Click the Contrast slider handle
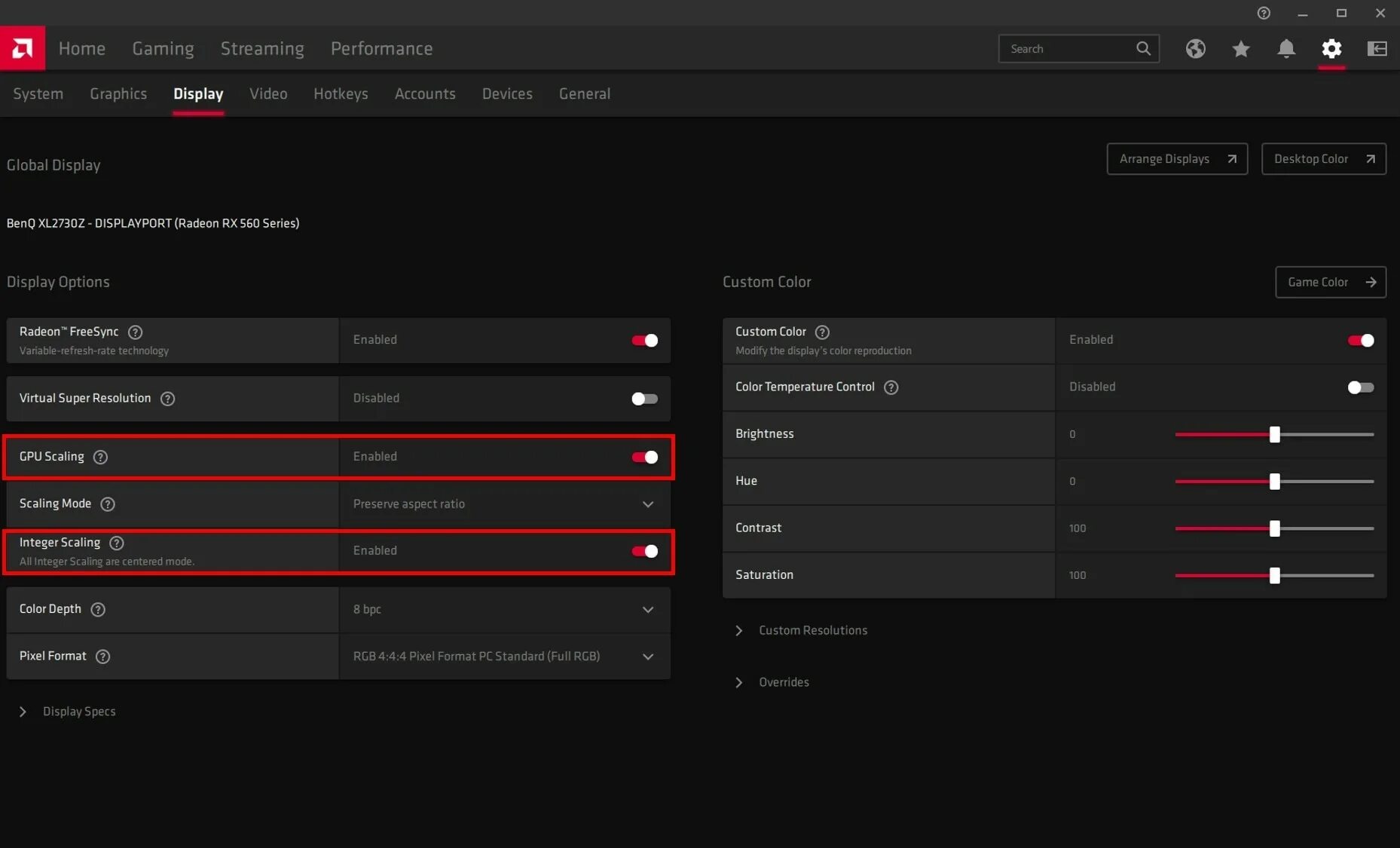 pyautogui.click(x=1275, y=529)
